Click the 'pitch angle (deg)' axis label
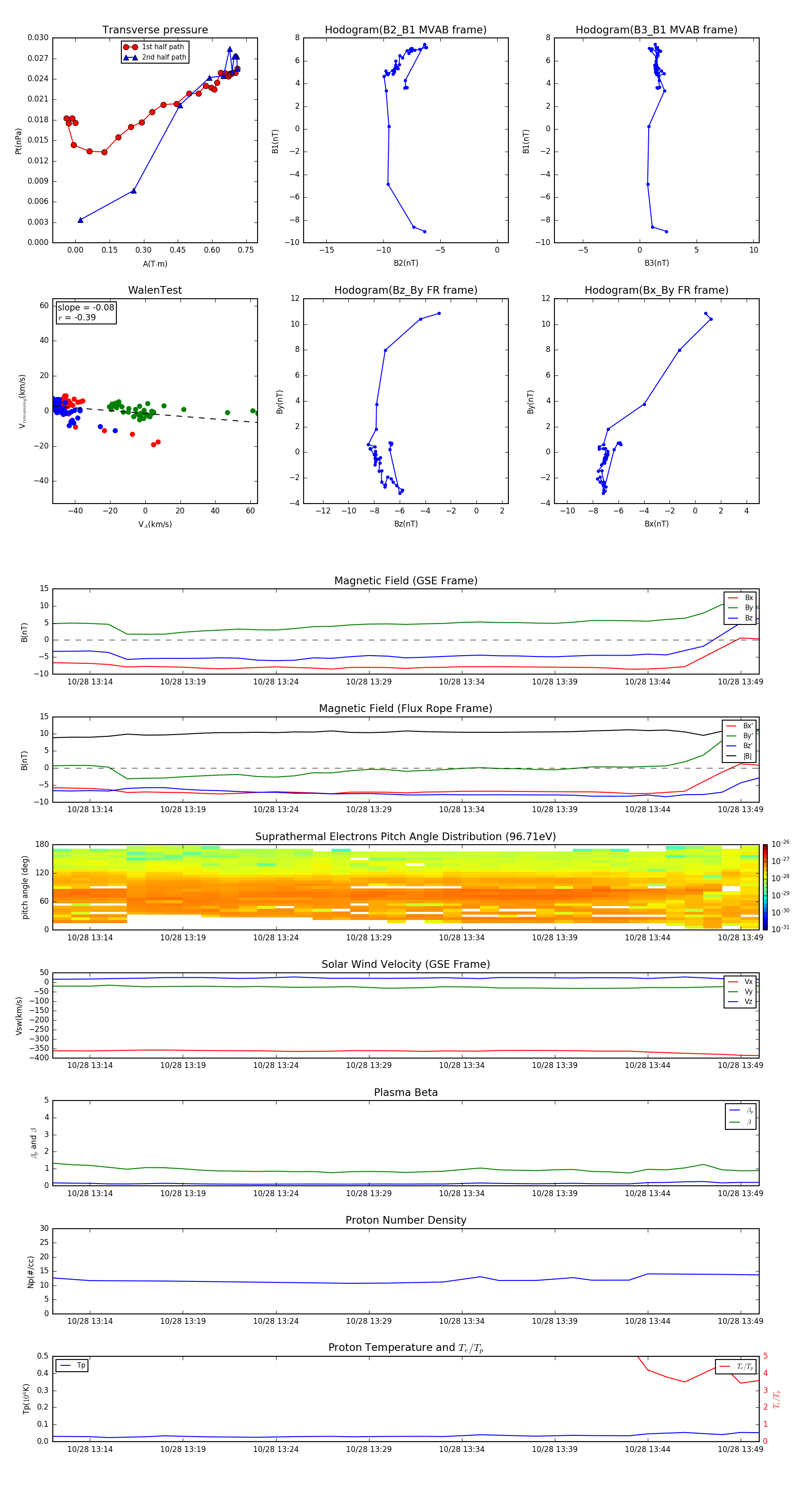The image size is (812, 1489). pyautogui.click(x=25, y=887)
